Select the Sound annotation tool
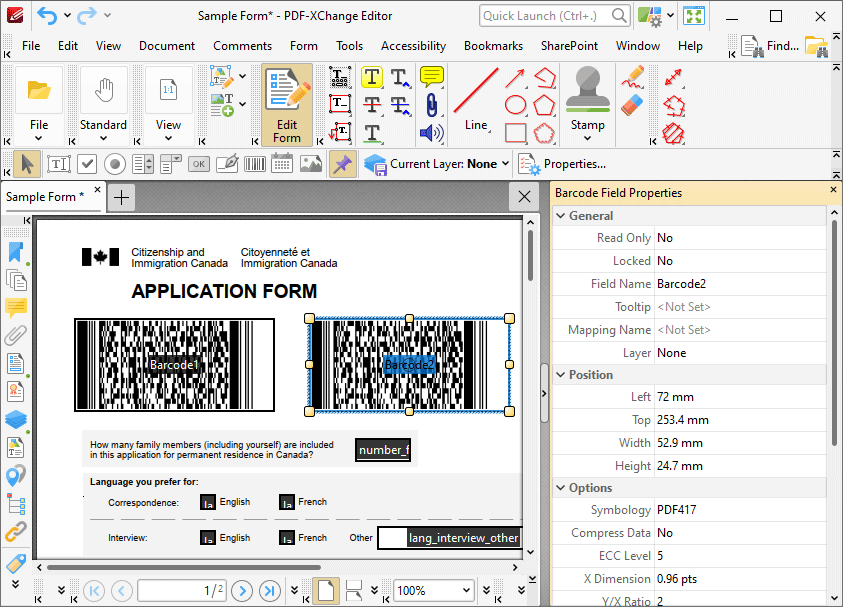Image resolution: width=843 pixels, height=607 pixels. pos(431,133)
